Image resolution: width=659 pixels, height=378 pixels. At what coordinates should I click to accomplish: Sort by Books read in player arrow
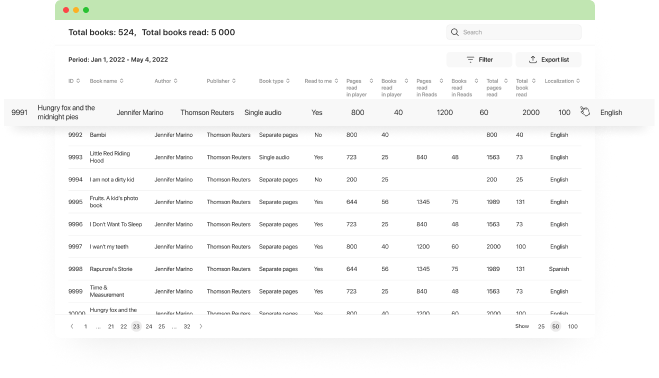pos(406,81)
